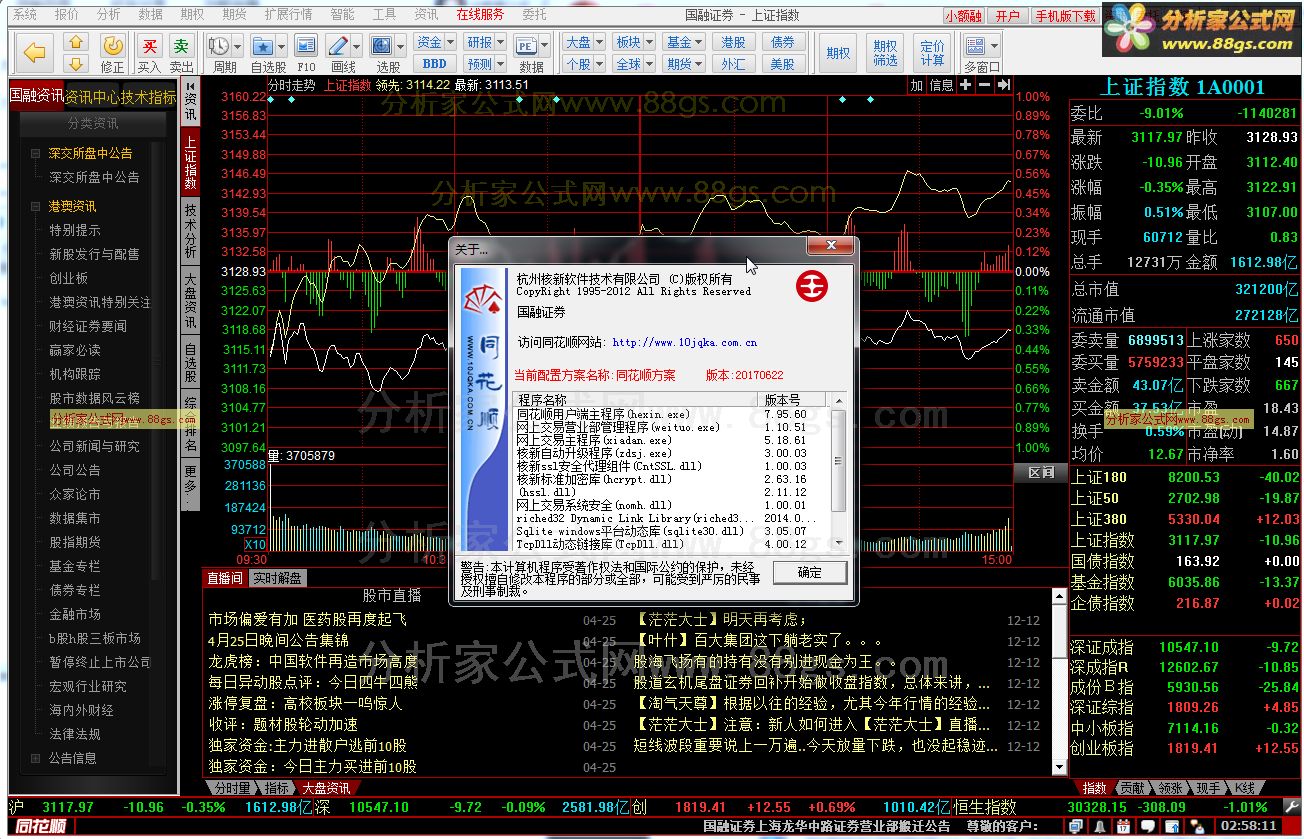Click the user chat icon in status bar

tap(1199, 826)
